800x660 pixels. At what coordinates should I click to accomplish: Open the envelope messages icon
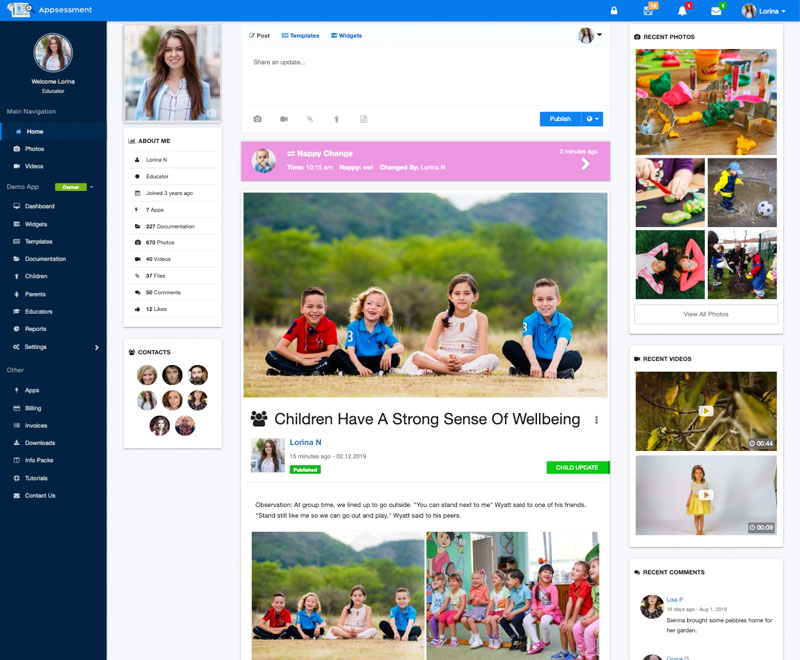(716, 11)
